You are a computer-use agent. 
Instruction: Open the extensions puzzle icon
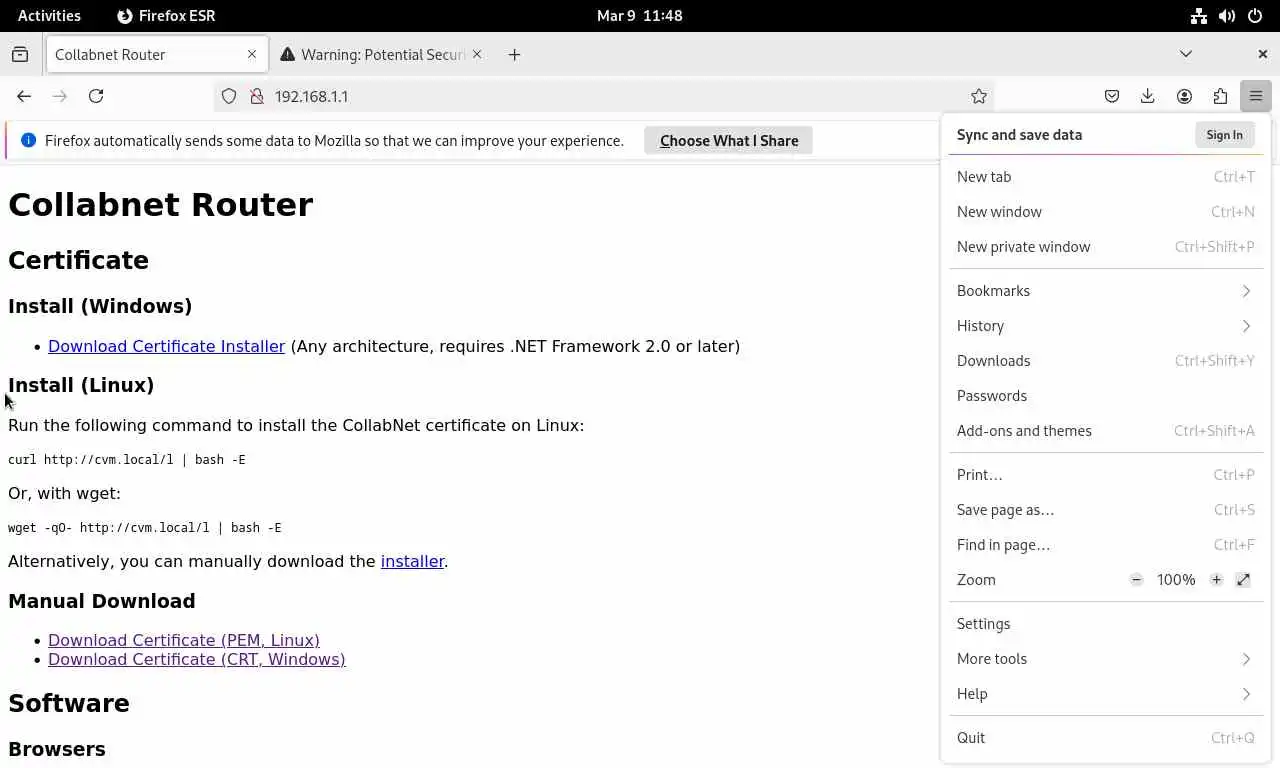pos(1220,96)
